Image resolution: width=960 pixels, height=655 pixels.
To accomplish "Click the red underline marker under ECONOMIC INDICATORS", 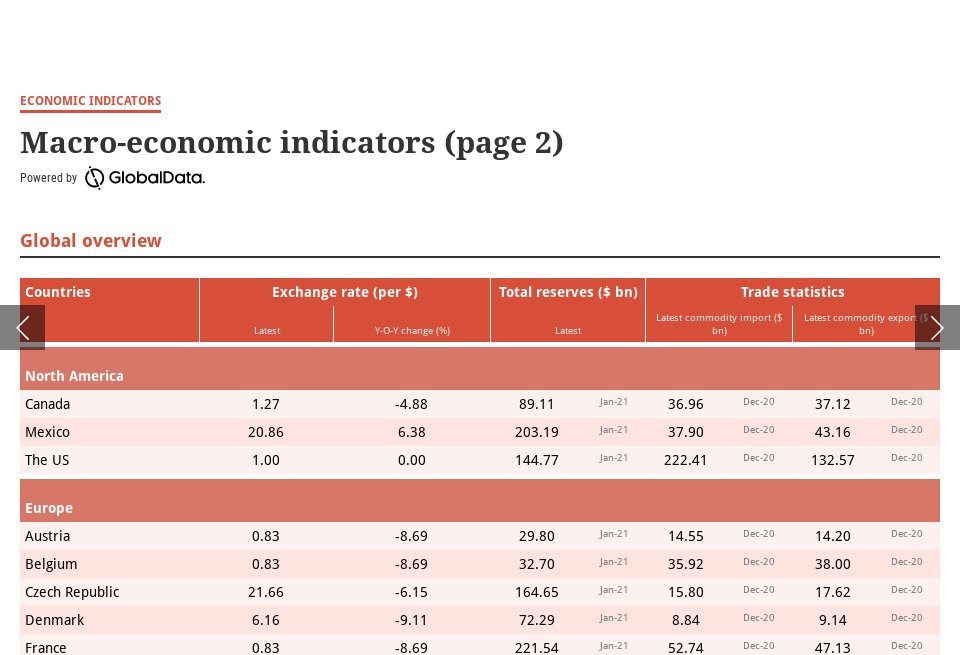I will coord(90,110).
